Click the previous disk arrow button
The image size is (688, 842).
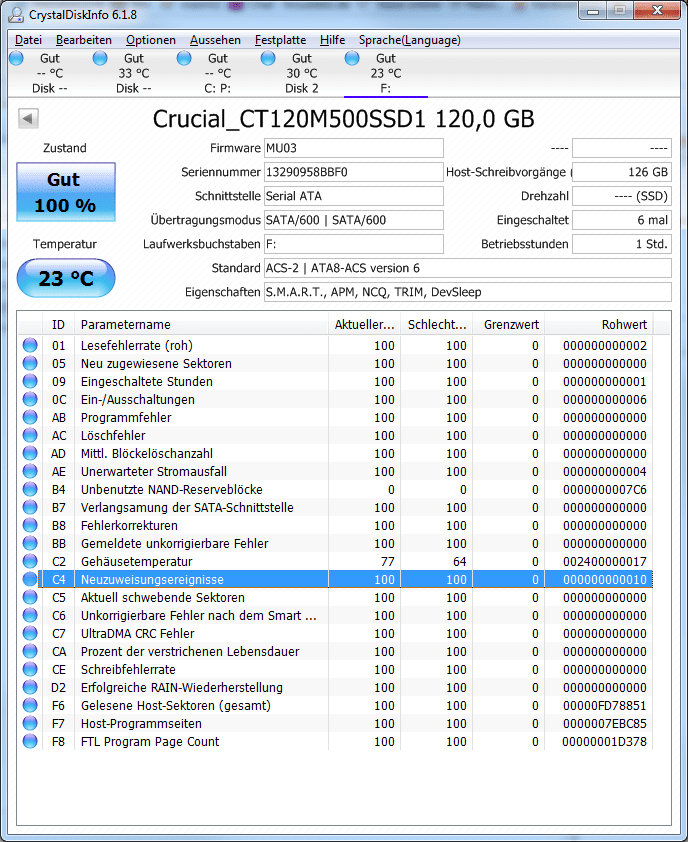click(28, 118)
